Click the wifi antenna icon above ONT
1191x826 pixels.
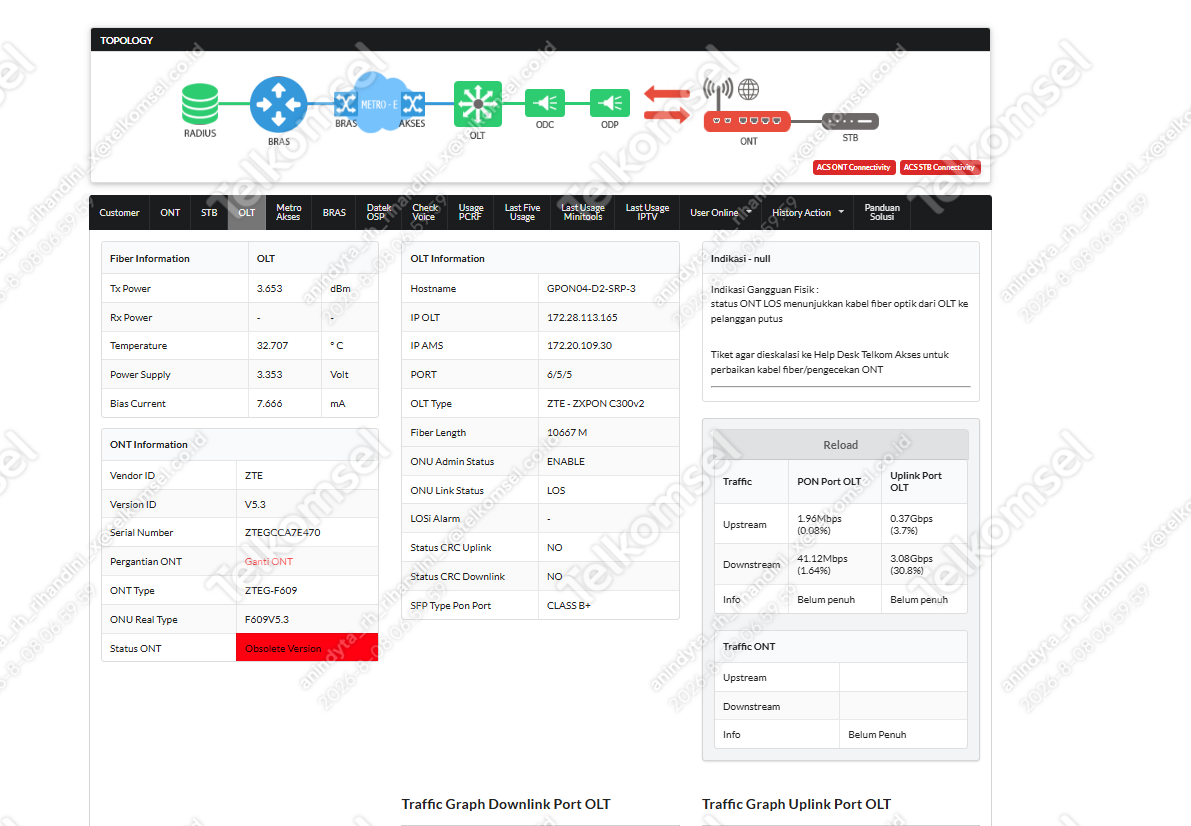718,91
